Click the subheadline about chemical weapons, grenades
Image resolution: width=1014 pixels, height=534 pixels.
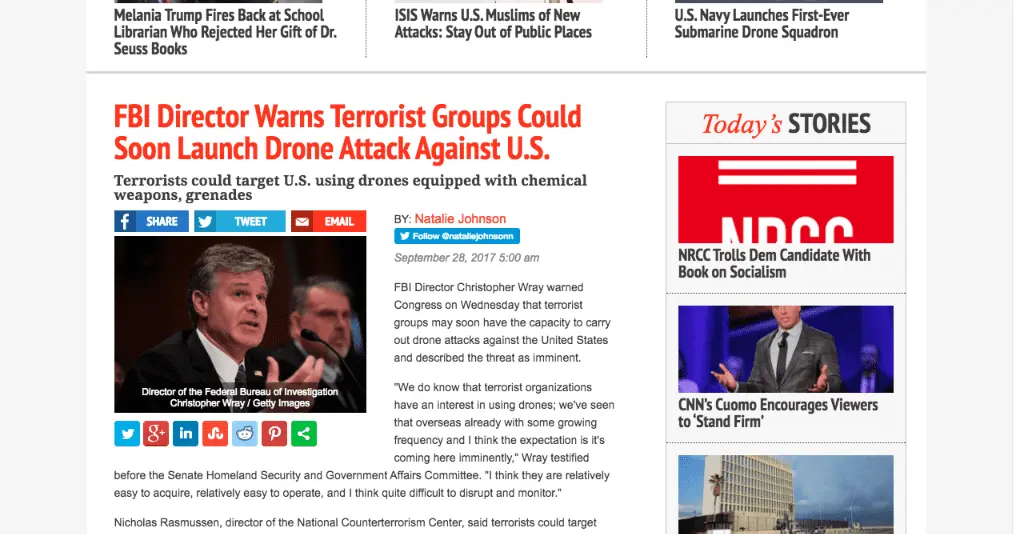(351, 187)
